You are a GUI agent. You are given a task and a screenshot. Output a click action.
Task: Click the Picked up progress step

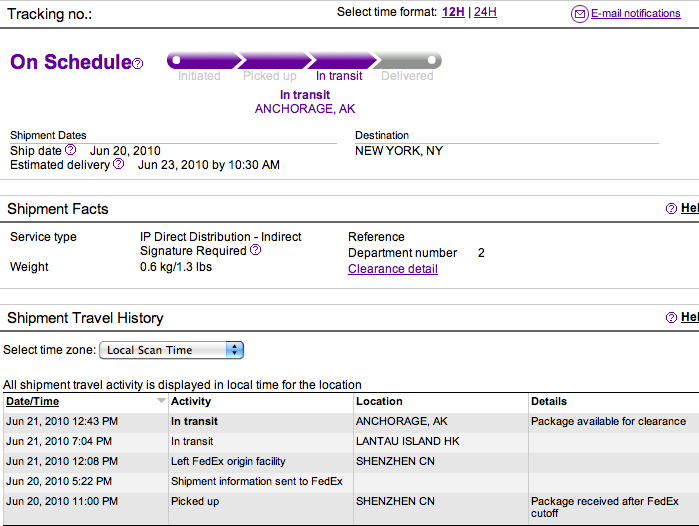click(x=269, y=61)
